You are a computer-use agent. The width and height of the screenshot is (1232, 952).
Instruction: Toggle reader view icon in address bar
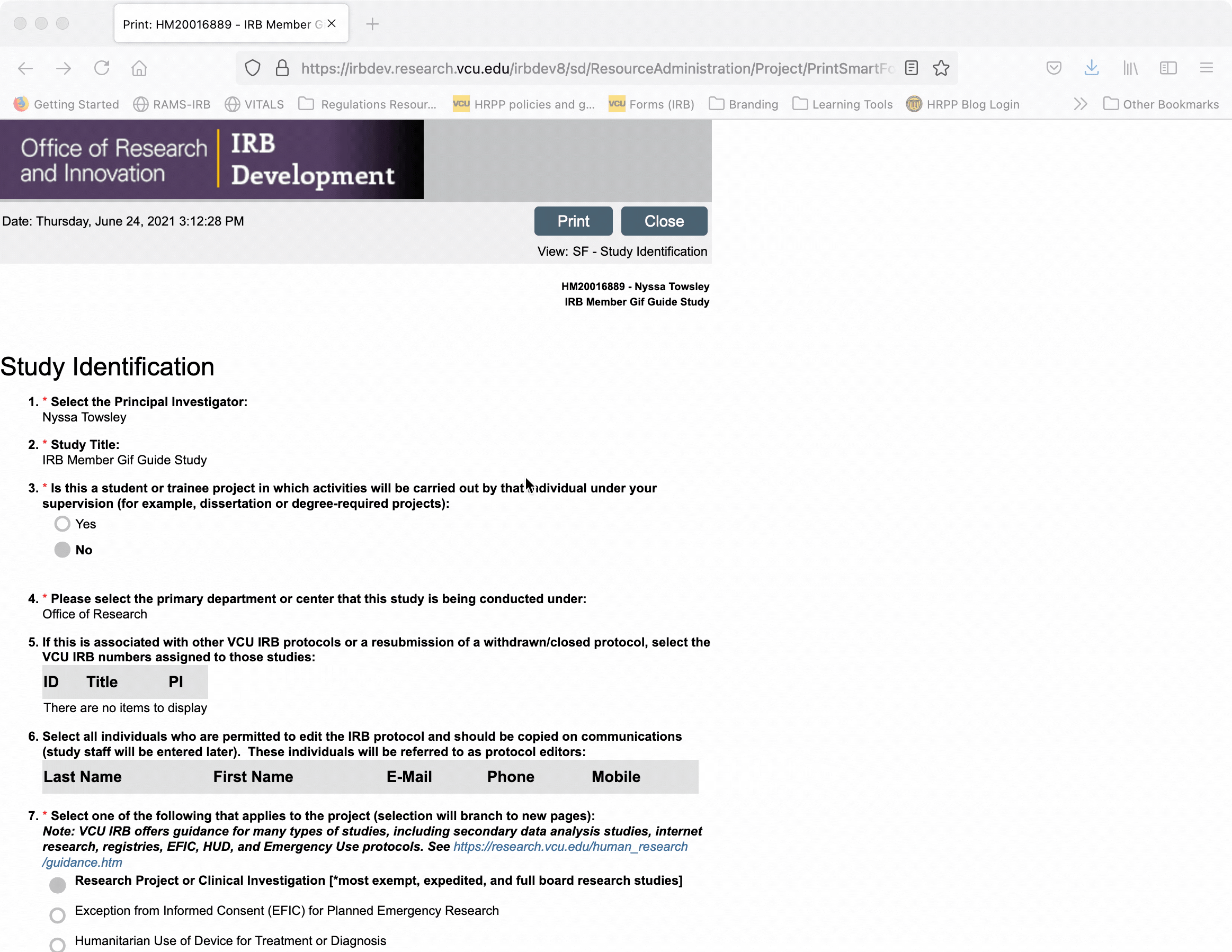pyautogui.click(x=911, y=68)
